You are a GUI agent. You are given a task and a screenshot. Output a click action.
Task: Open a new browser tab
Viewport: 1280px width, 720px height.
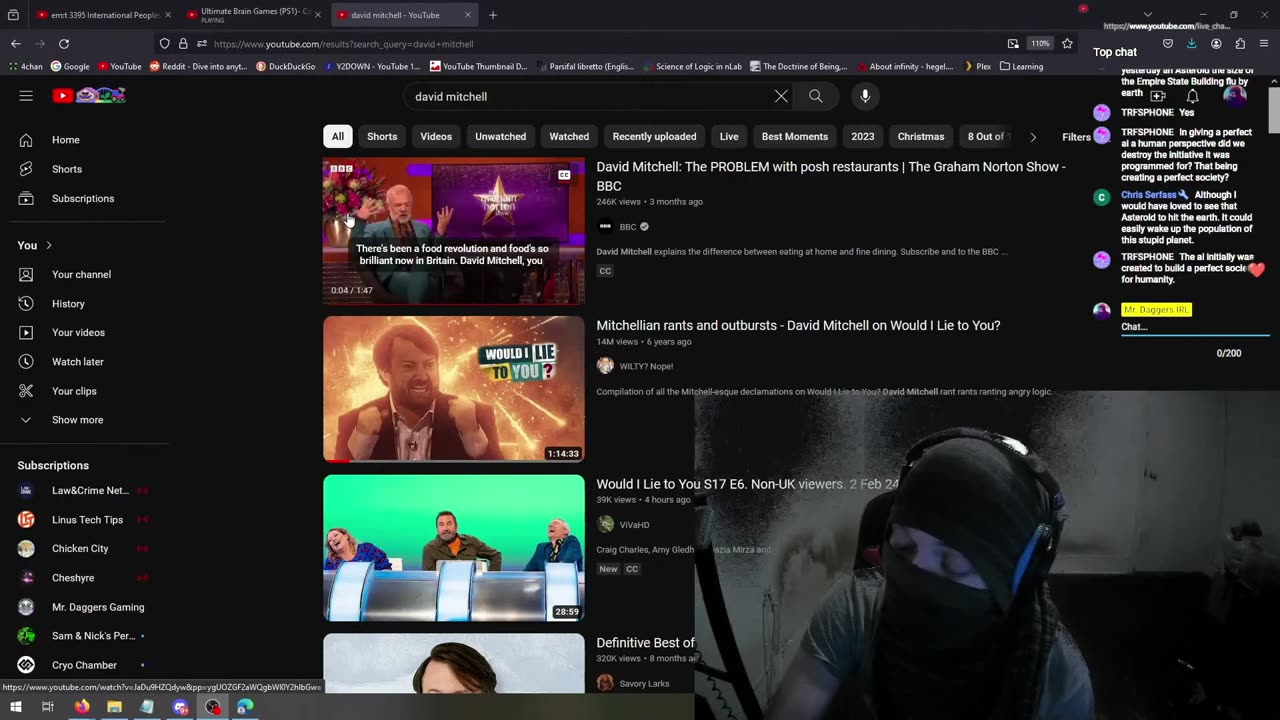[493, 15]
